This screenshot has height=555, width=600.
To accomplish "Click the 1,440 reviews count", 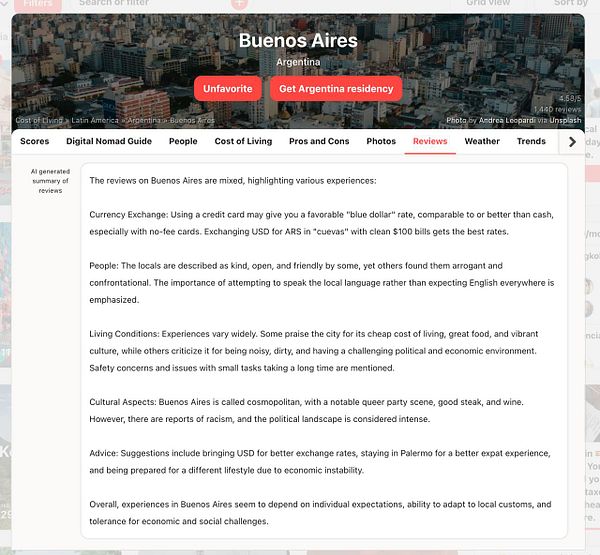I will [x=558, y=109].
